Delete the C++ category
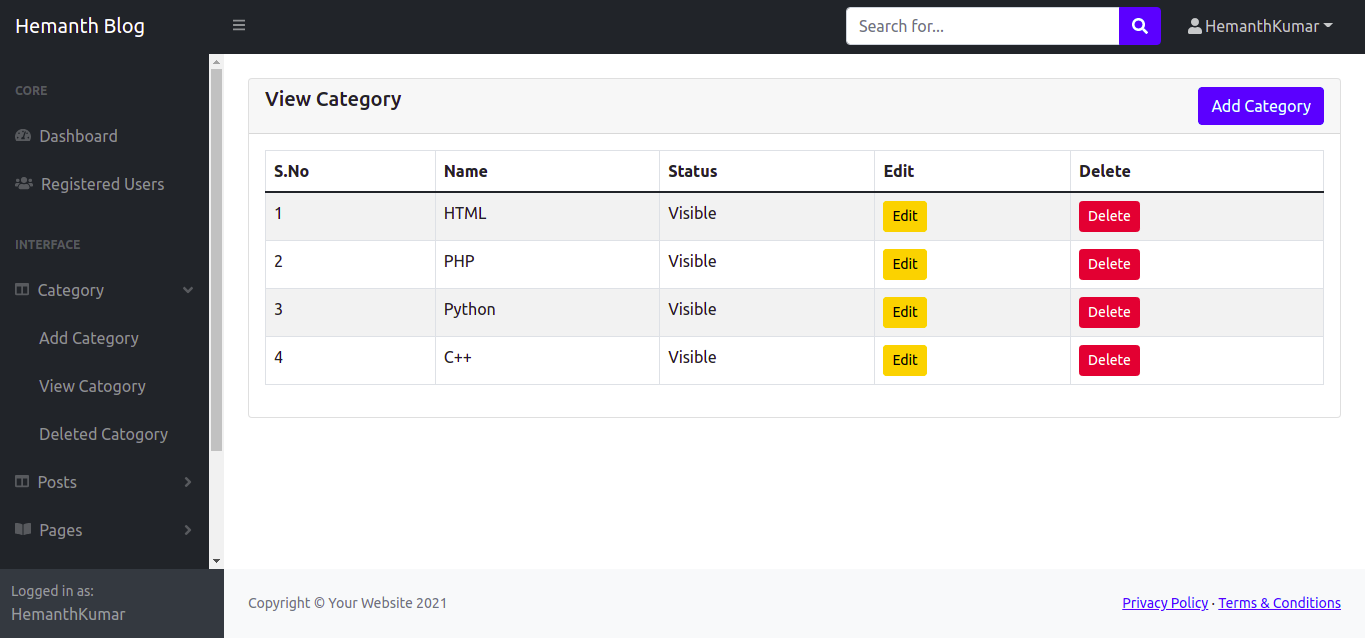 point(1108,360)
